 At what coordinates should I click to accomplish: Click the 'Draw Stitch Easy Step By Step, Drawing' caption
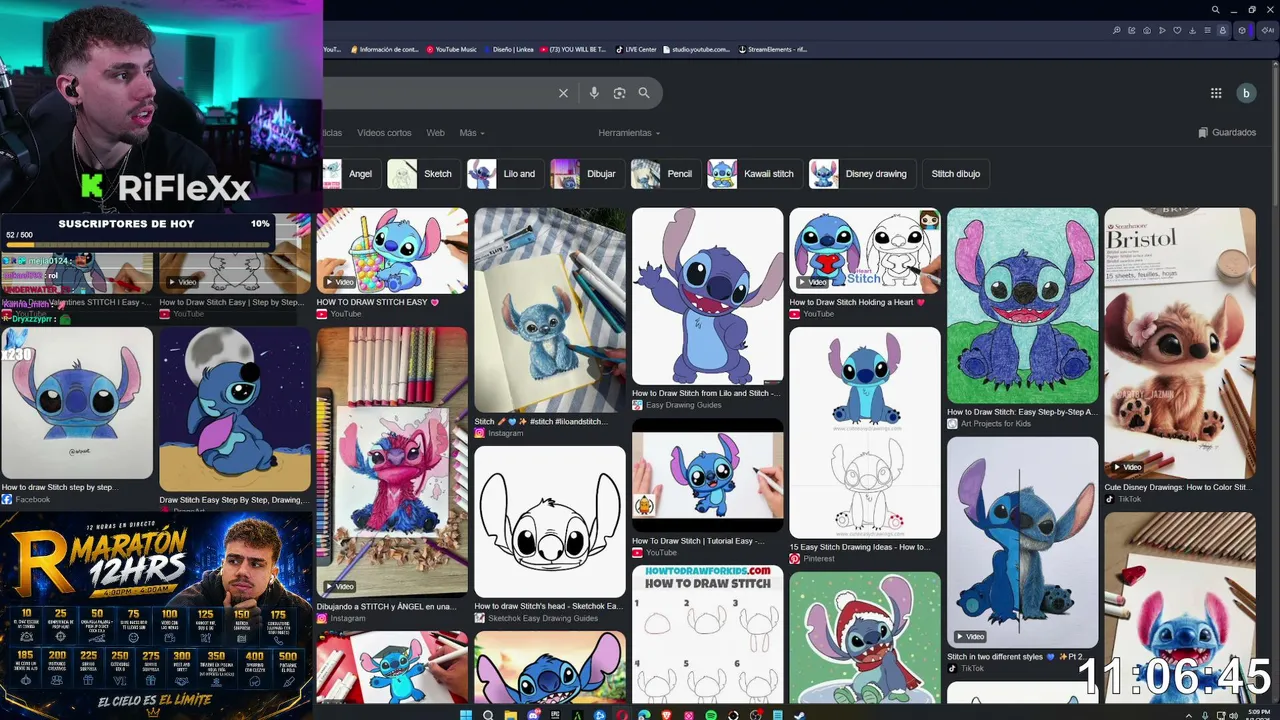(233, 500)
